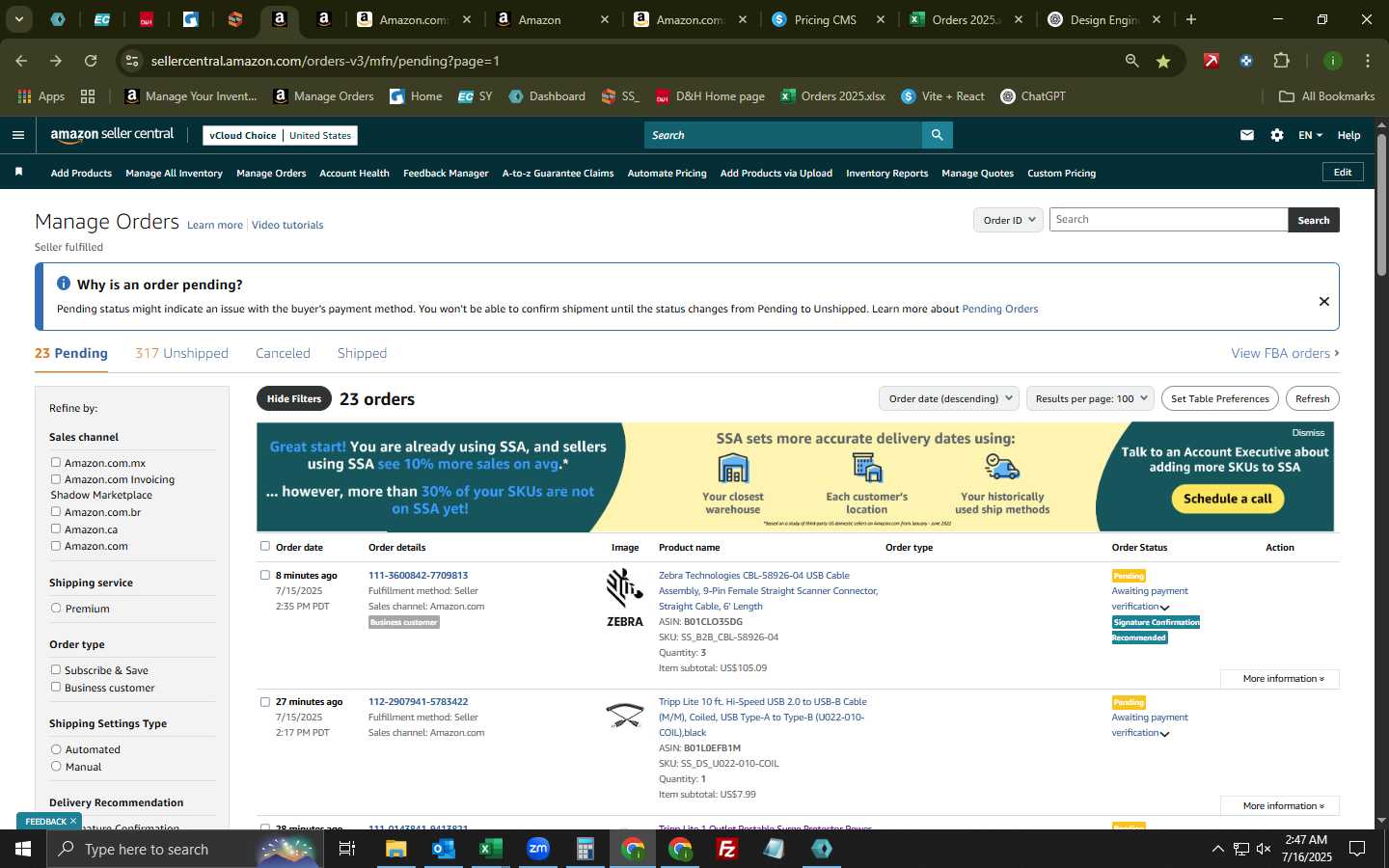Open Excel from the taskbar
The height and width of the screenshot is (868, 1389).
pos(490,849)
